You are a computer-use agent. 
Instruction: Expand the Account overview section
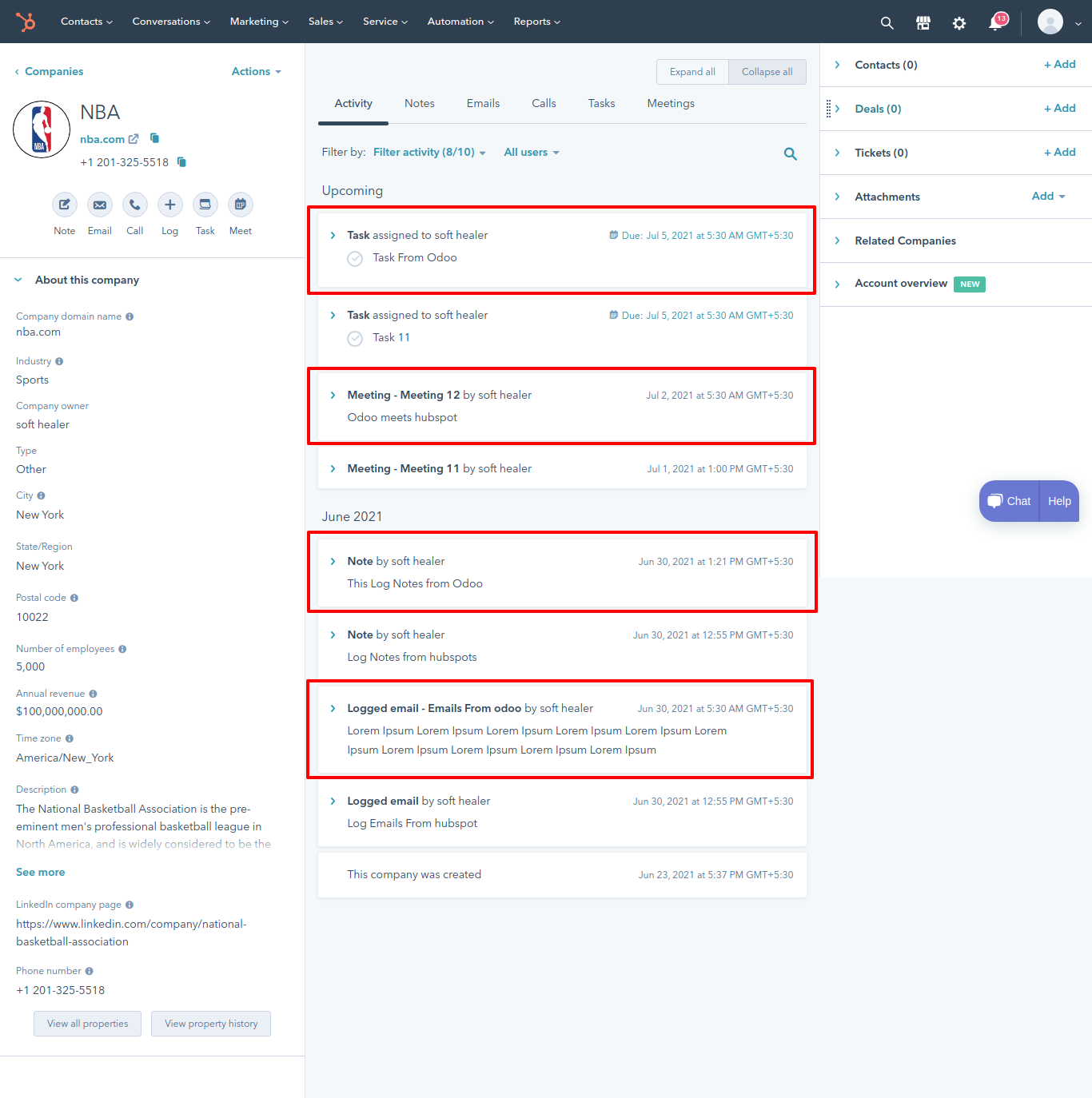pyautogui.click(x=837, y=284)
